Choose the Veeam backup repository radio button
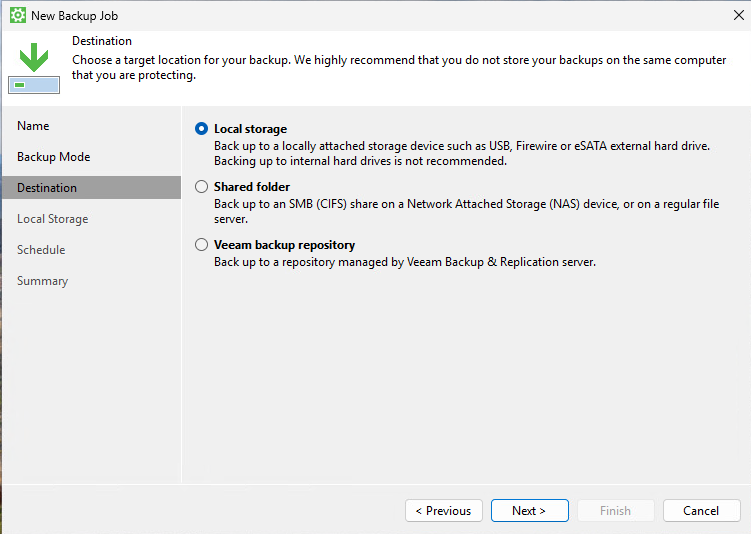 click(201, 245)
